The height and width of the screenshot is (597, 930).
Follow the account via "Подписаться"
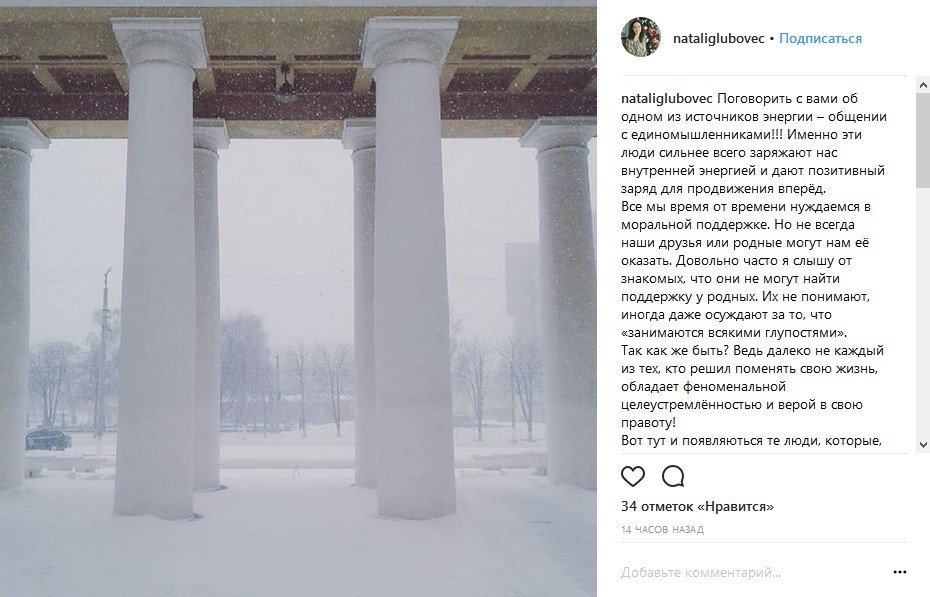pos(820,39)
